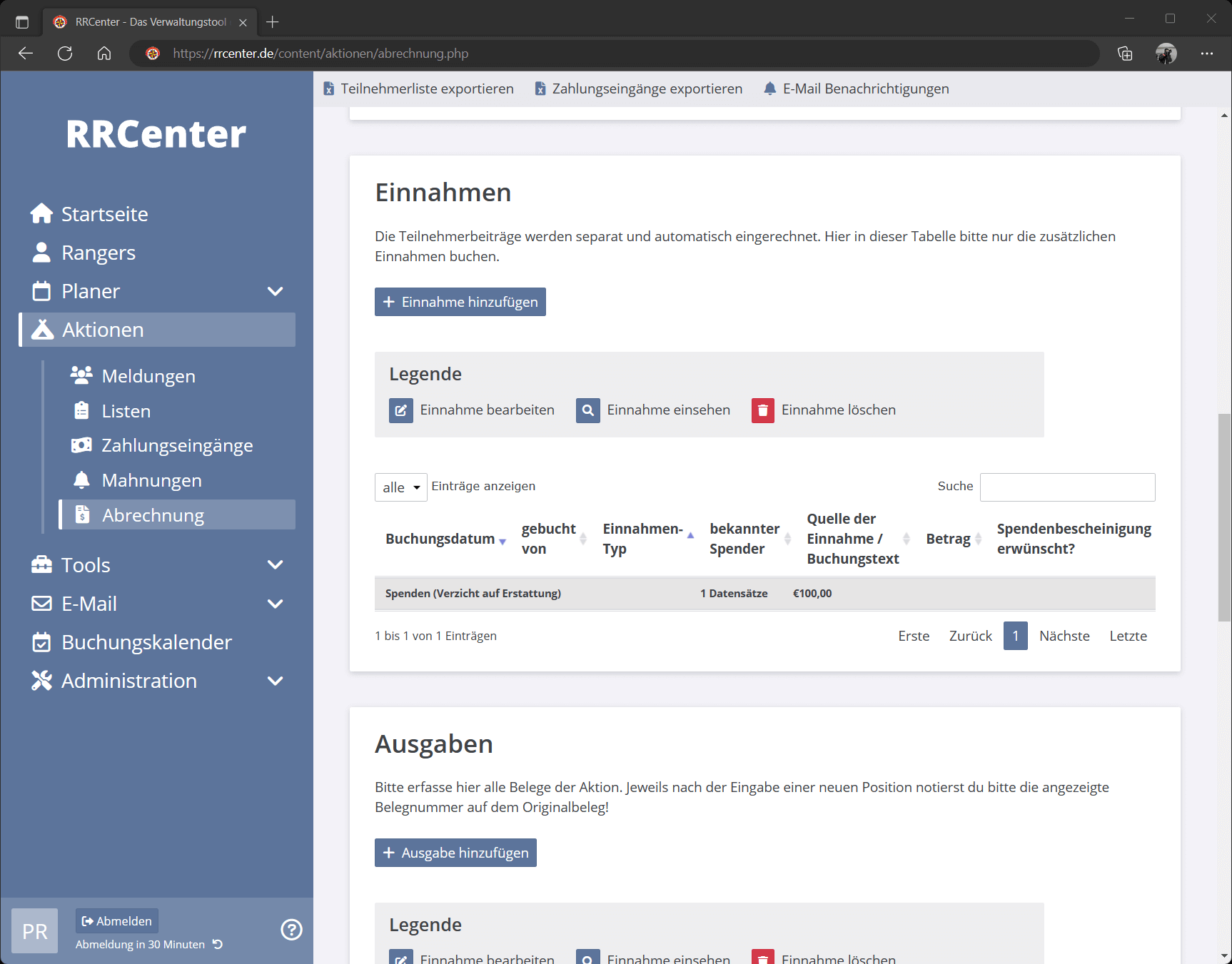Open the Rangers section

[x=98, y=252]
